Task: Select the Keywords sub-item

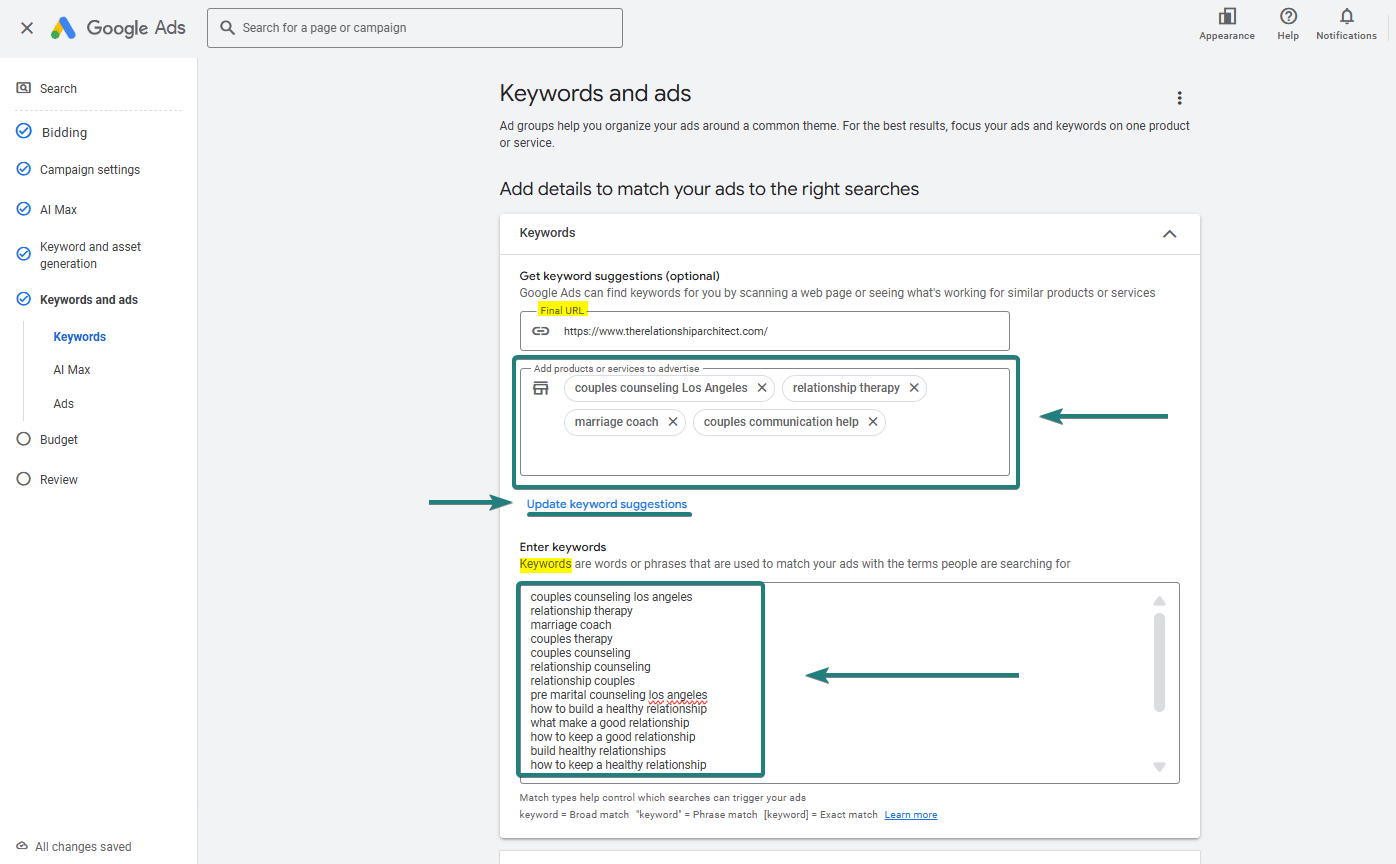Action: pos(80,337)
